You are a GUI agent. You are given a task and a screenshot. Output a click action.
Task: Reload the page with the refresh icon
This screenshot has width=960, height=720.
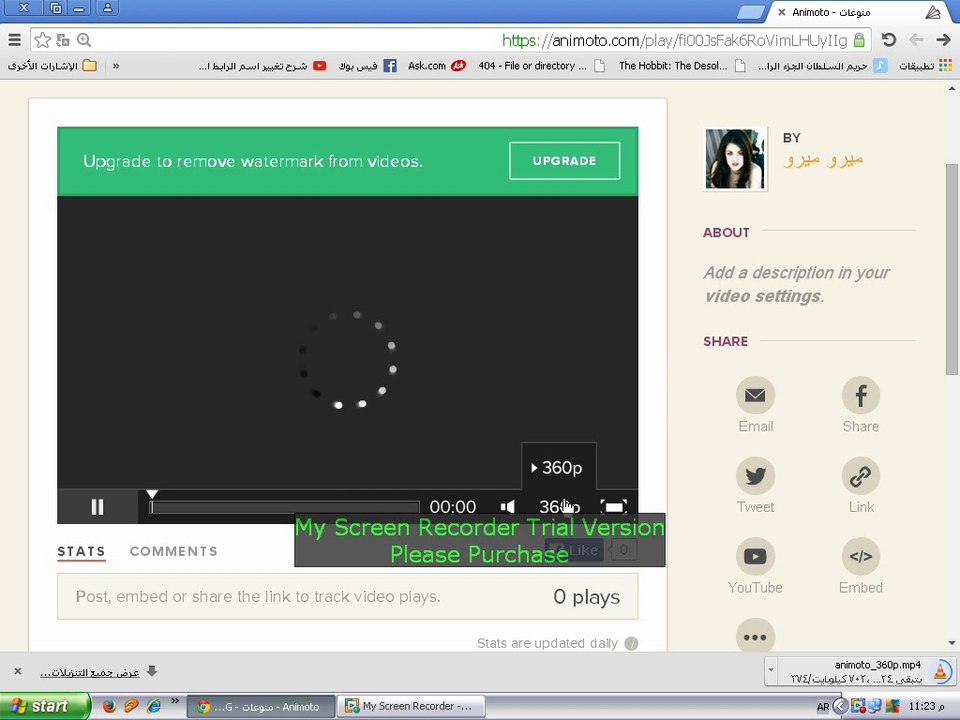(x=889, y=40)
